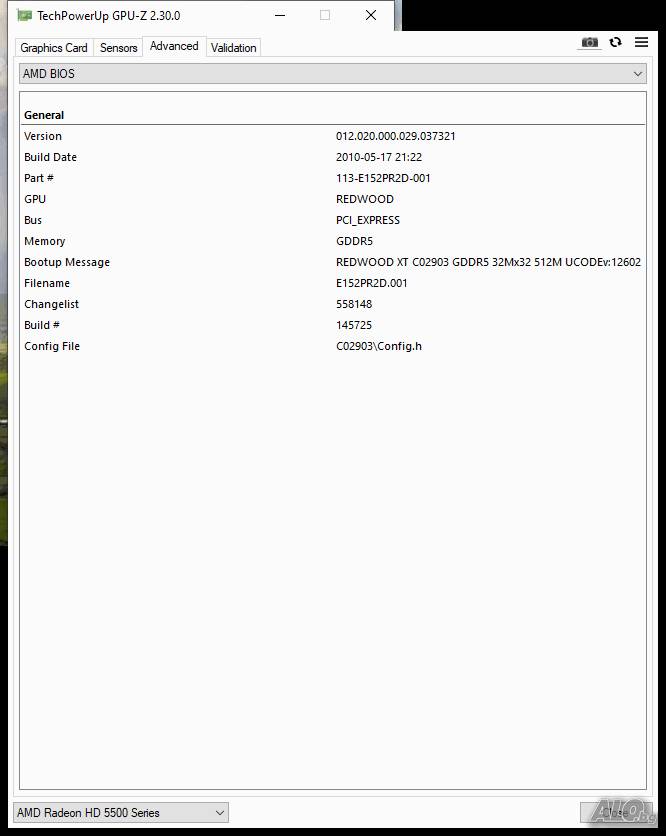
Task: Click the Build # value 145725
Action: pos(354,325)
